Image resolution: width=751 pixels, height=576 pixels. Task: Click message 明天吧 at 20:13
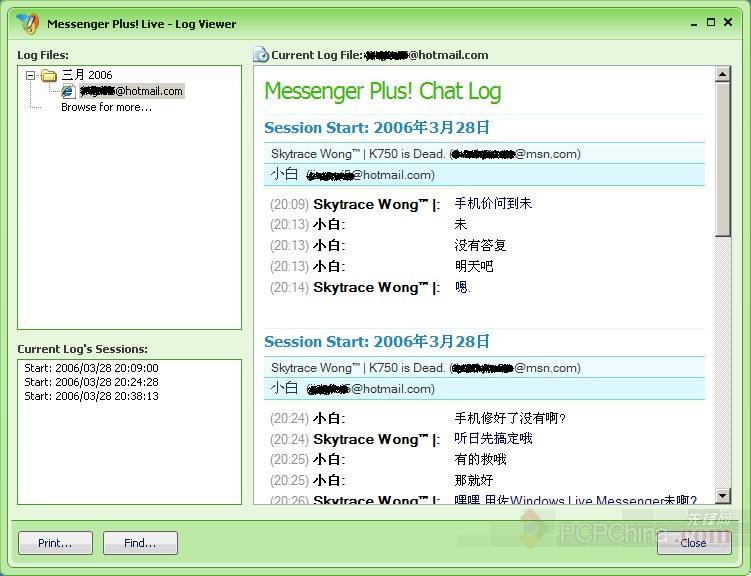pyautogui.click(x=474, y=266)
